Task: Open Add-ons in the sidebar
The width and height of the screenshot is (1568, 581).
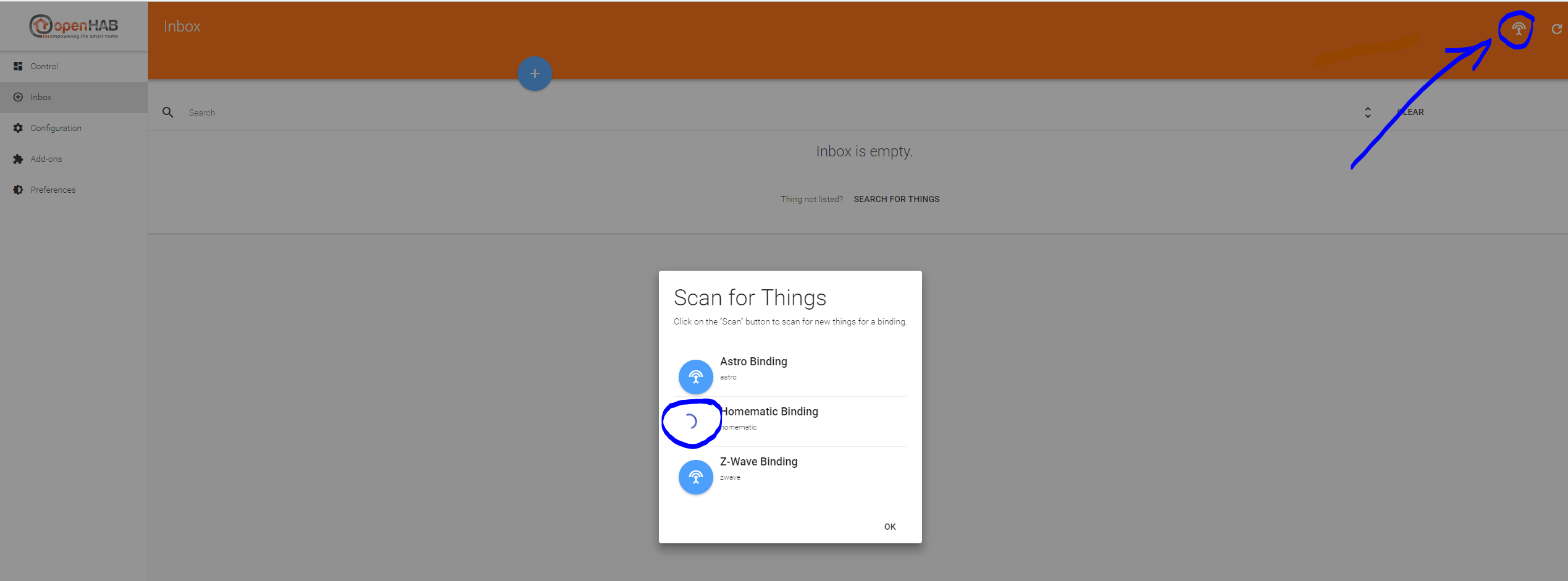Action: [x=73, y=159]
